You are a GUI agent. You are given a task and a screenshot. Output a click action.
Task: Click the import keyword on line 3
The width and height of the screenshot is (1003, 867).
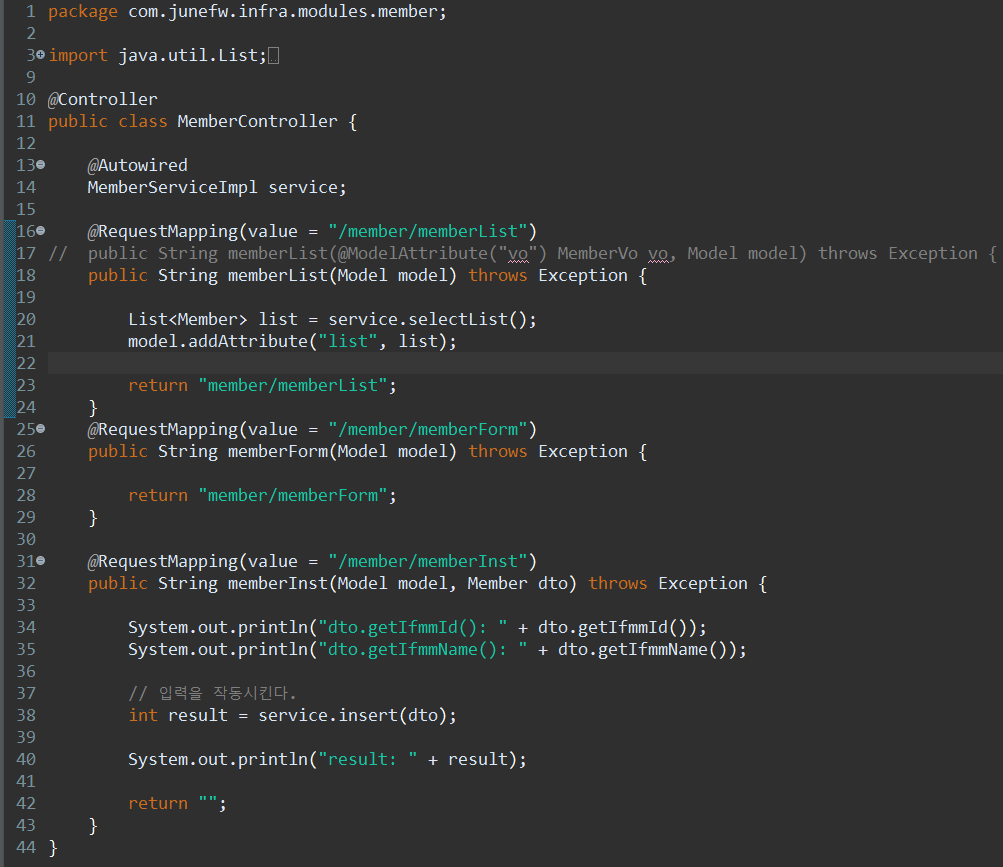pos(78,55)
